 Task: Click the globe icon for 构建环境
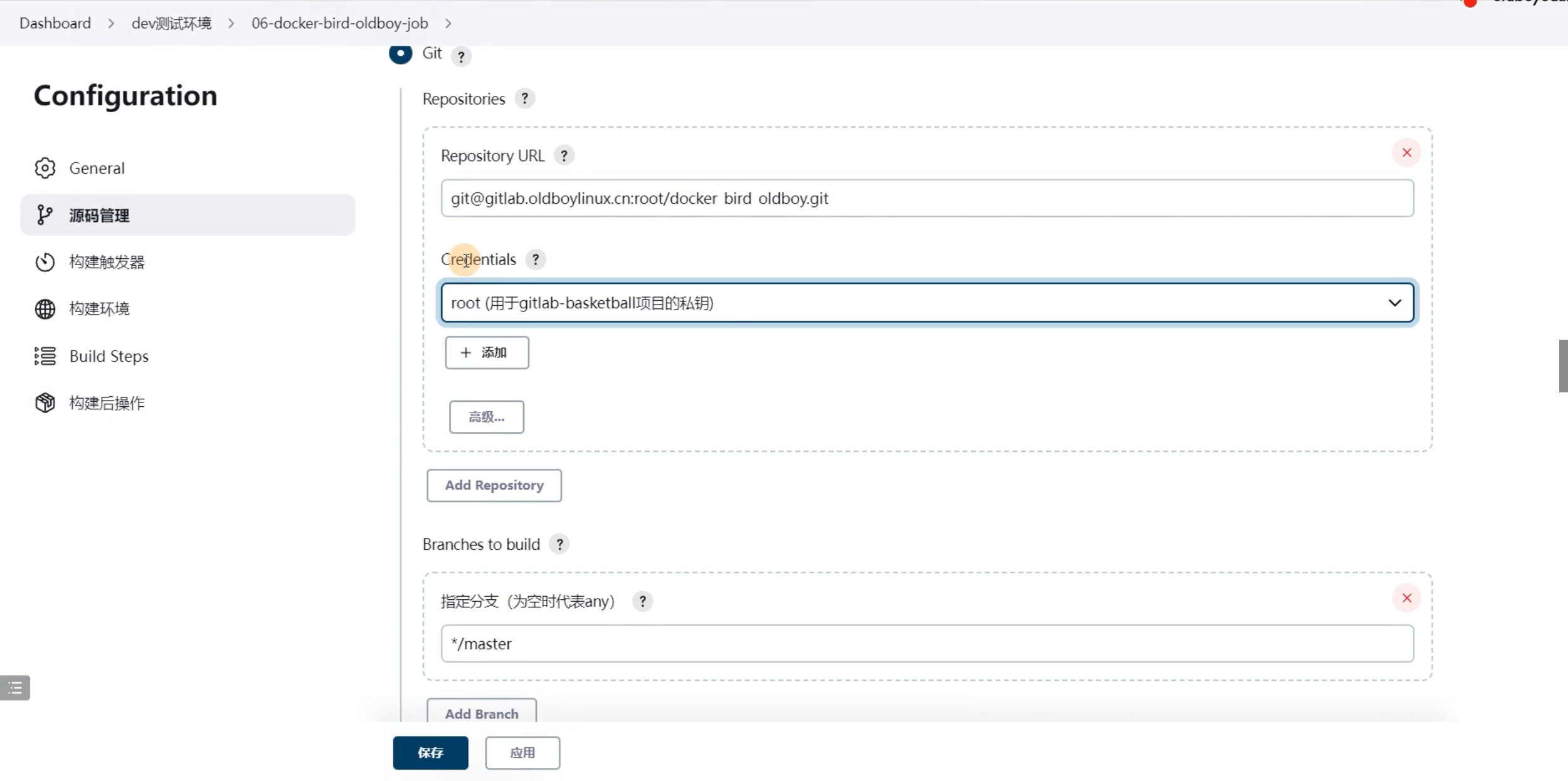click(45, 309)
